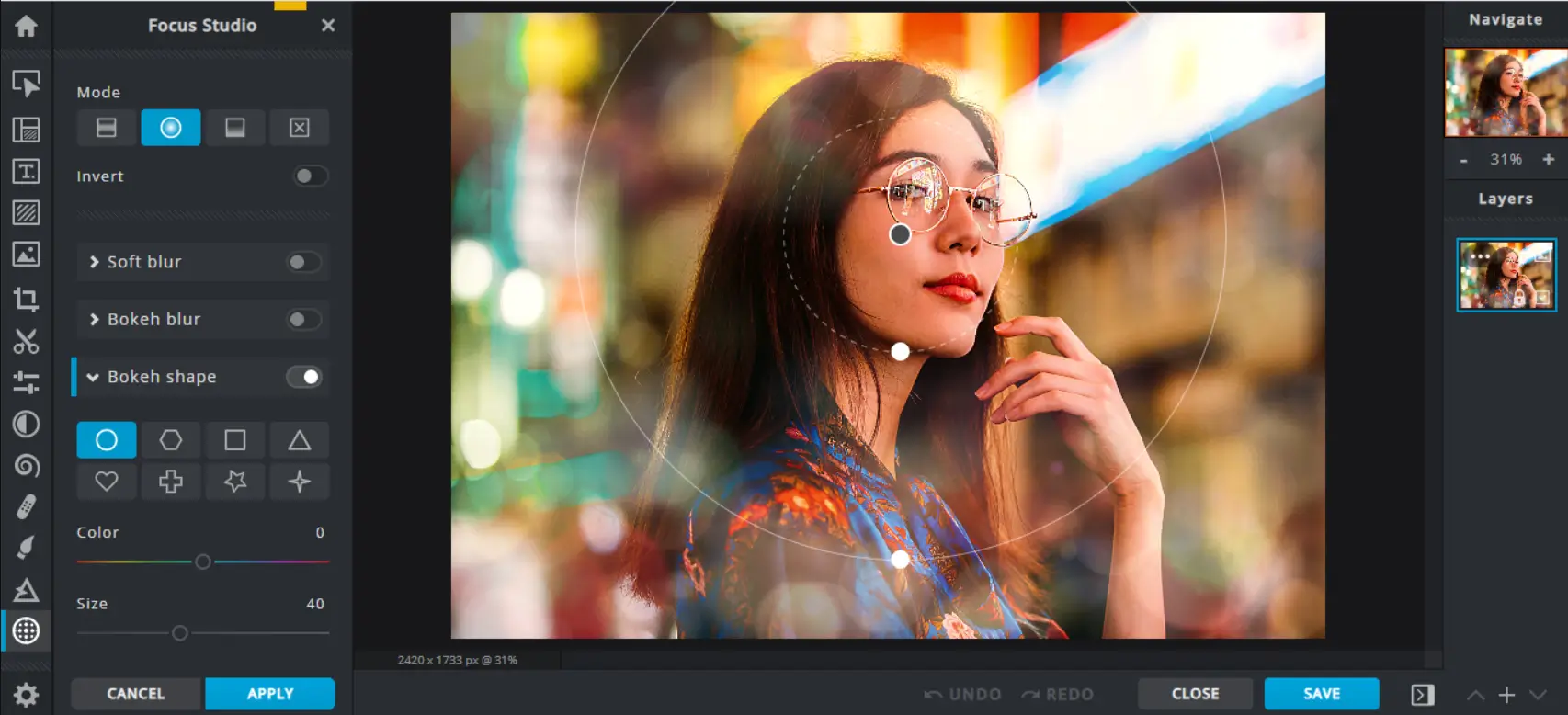
Task: Adjust the Size slider handle
Action: [180, 633]
